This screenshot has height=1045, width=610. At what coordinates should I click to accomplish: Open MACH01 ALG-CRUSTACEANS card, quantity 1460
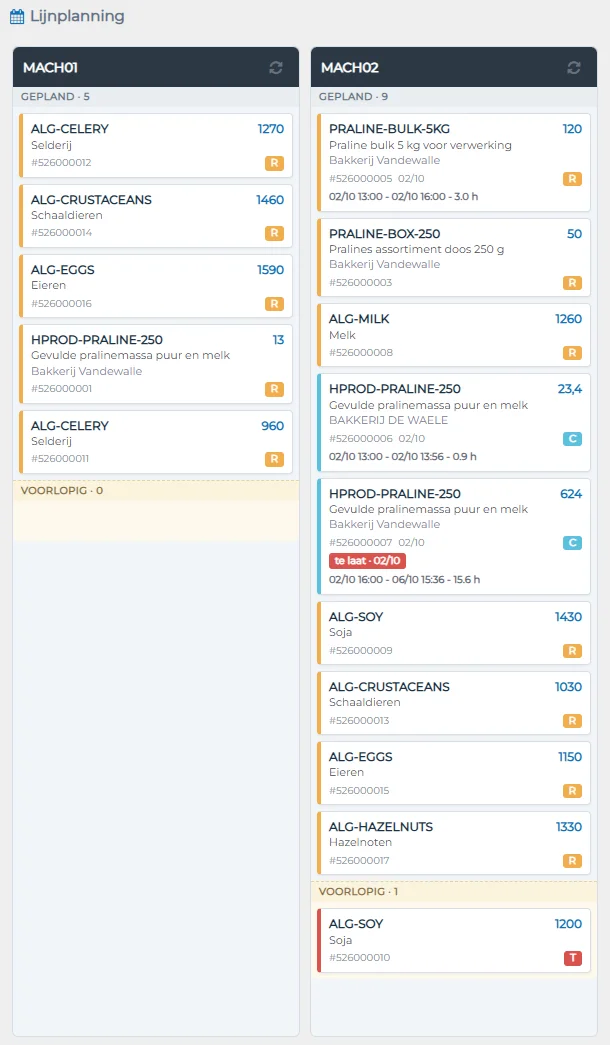(156, 216)
